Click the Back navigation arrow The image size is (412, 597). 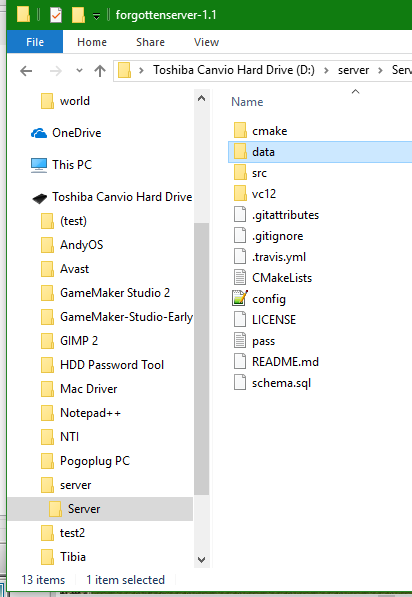(26, 71)
